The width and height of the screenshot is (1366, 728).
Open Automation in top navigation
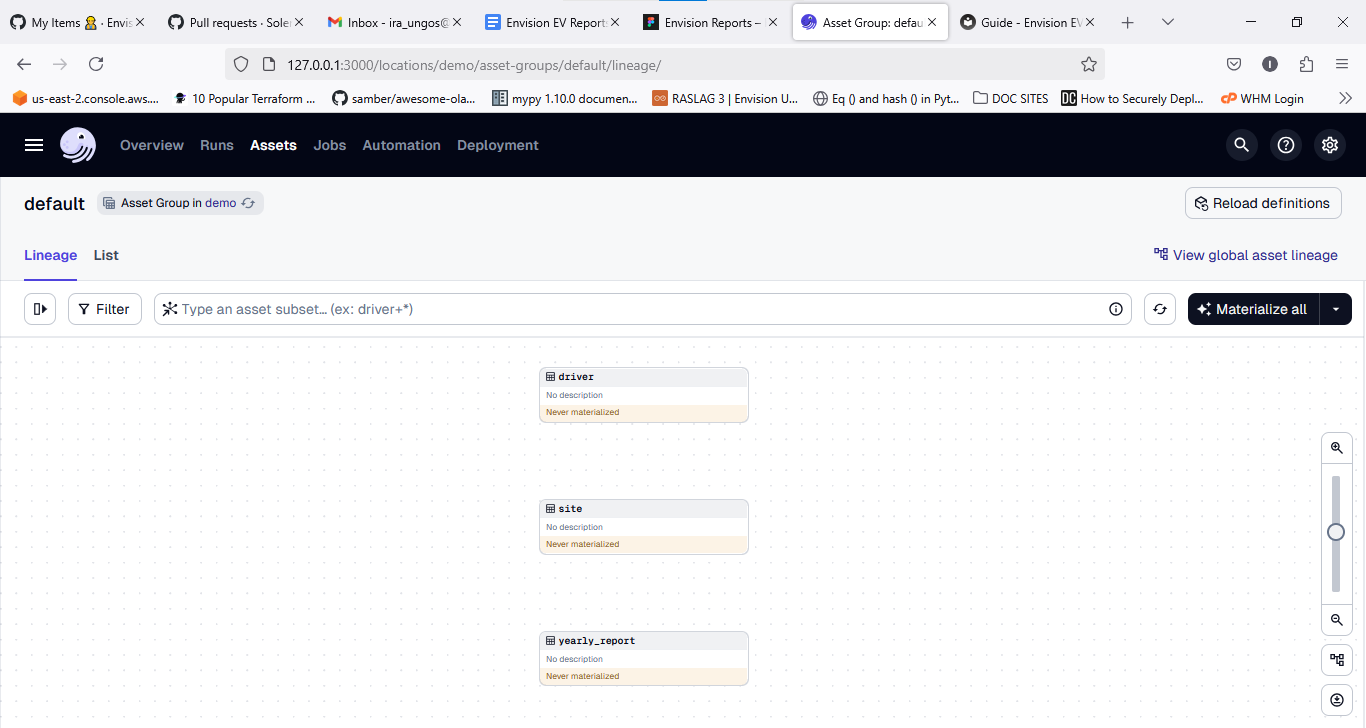(401, 145)
